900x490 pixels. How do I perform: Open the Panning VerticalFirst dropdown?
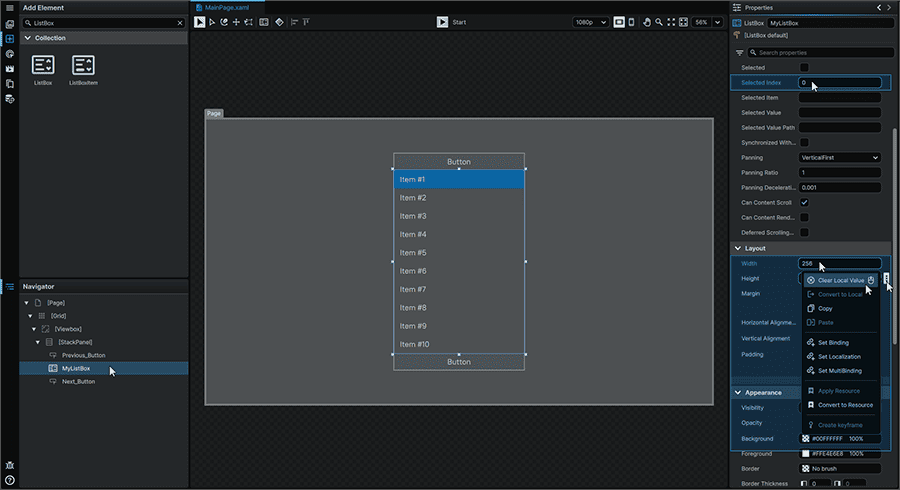[839, 157]
